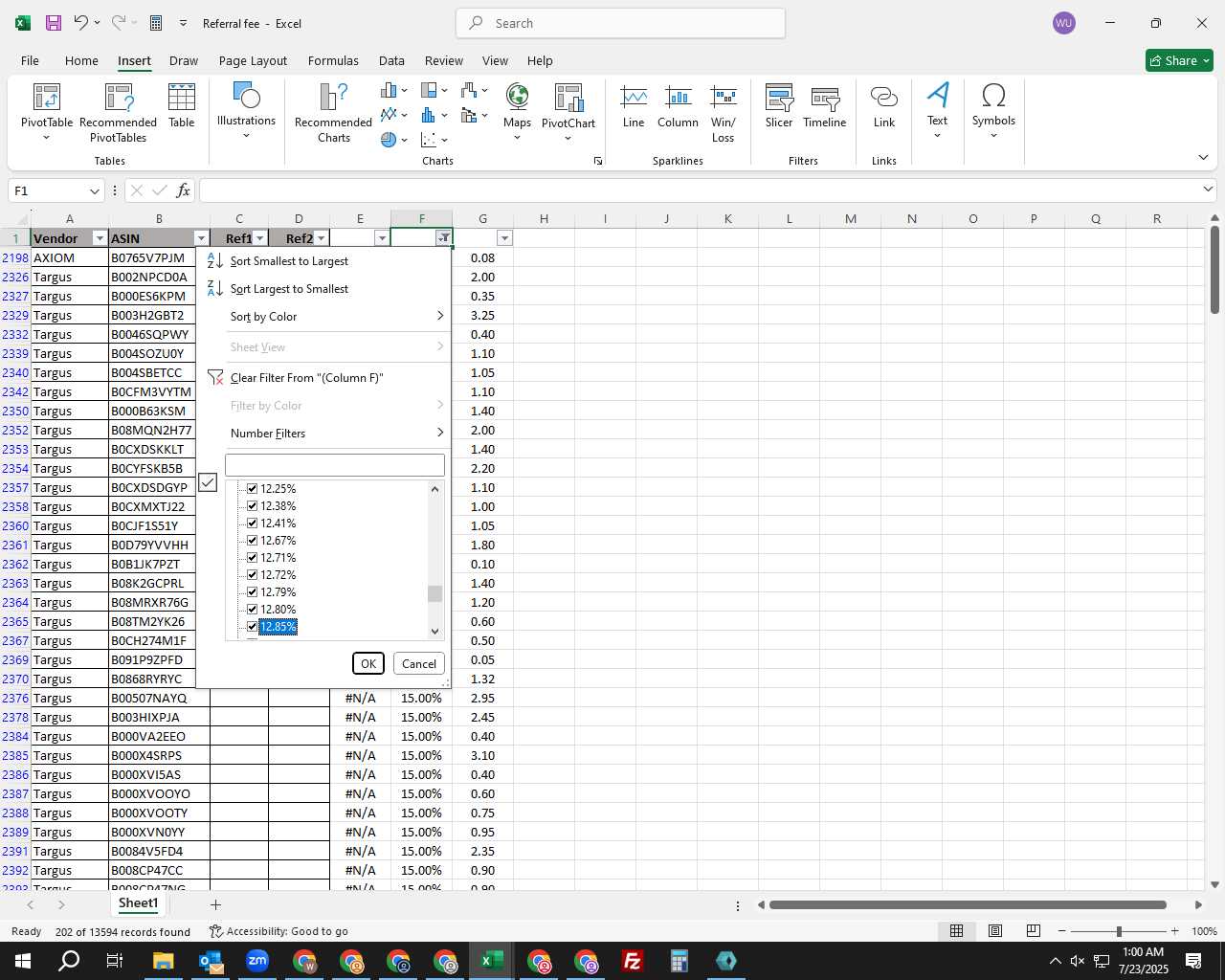The width and height of the screenshot is (1225, 980).
Task: Insert a Win/Loss sparkline
Action: 724,113
